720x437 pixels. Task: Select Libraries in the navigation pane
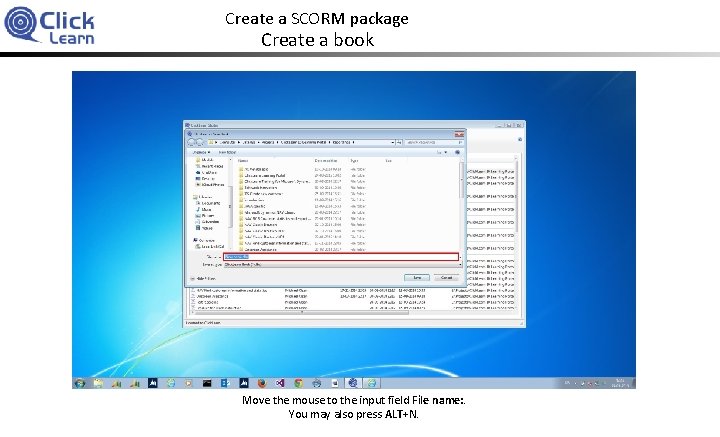click(x=202, y=197)
